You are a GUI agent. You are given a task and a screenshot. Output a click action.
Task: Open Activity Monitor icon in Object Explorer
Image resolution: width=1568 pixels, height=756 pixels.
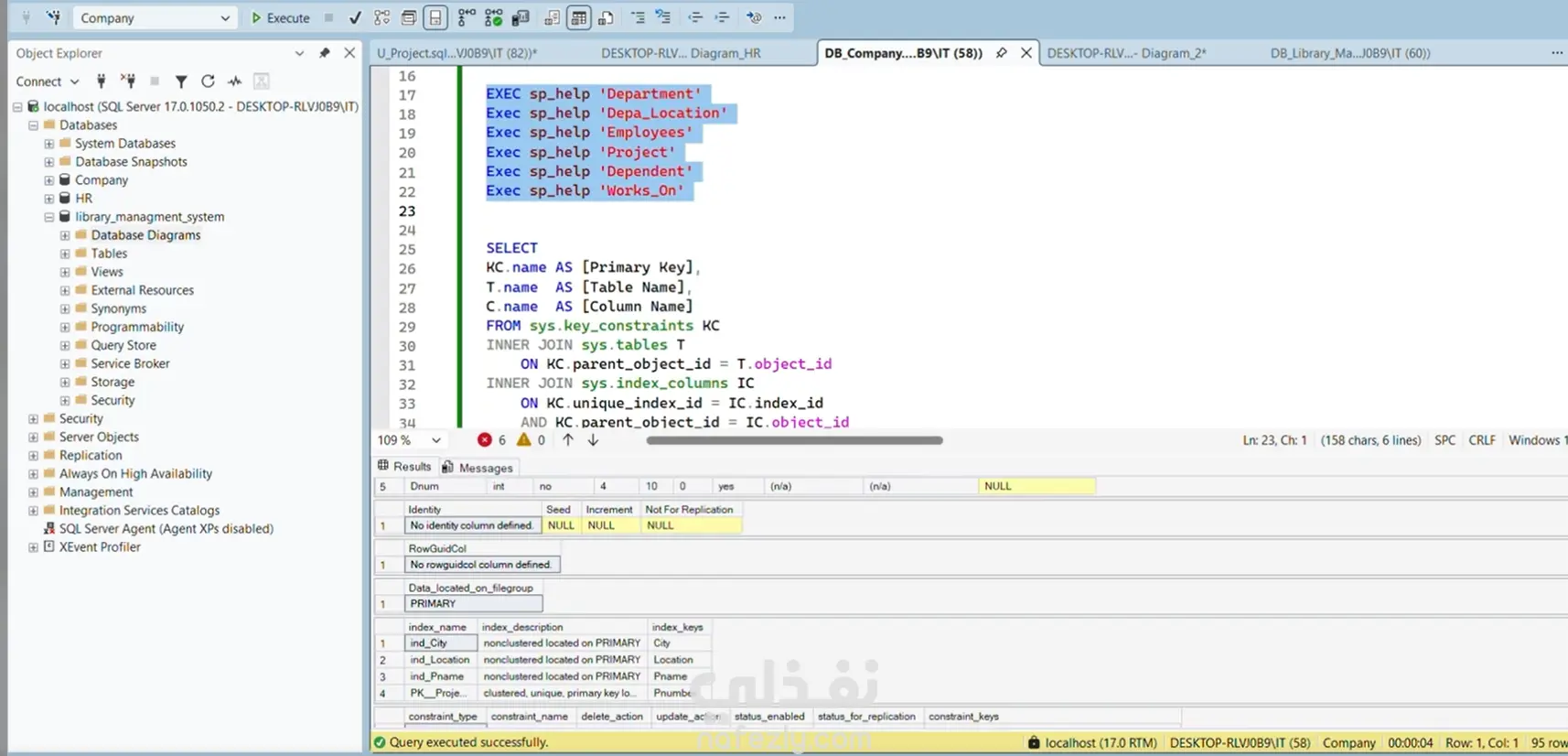coord(235,81)
